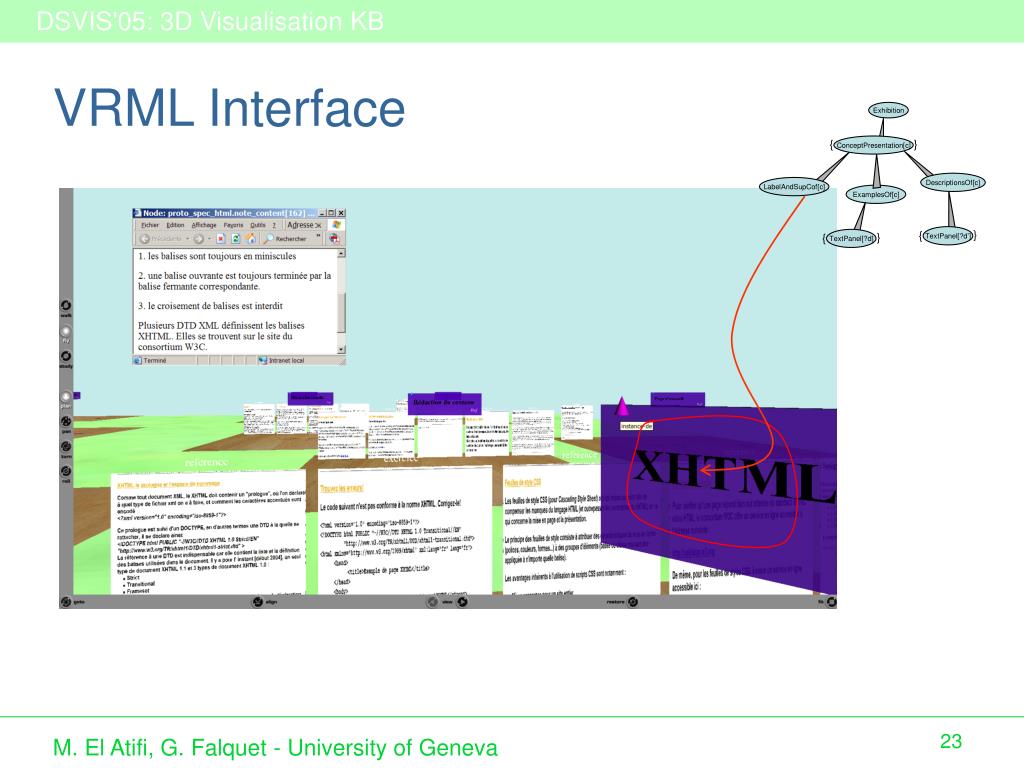
Task: Open the Edition menu
Action: click(x=175, y=225)
